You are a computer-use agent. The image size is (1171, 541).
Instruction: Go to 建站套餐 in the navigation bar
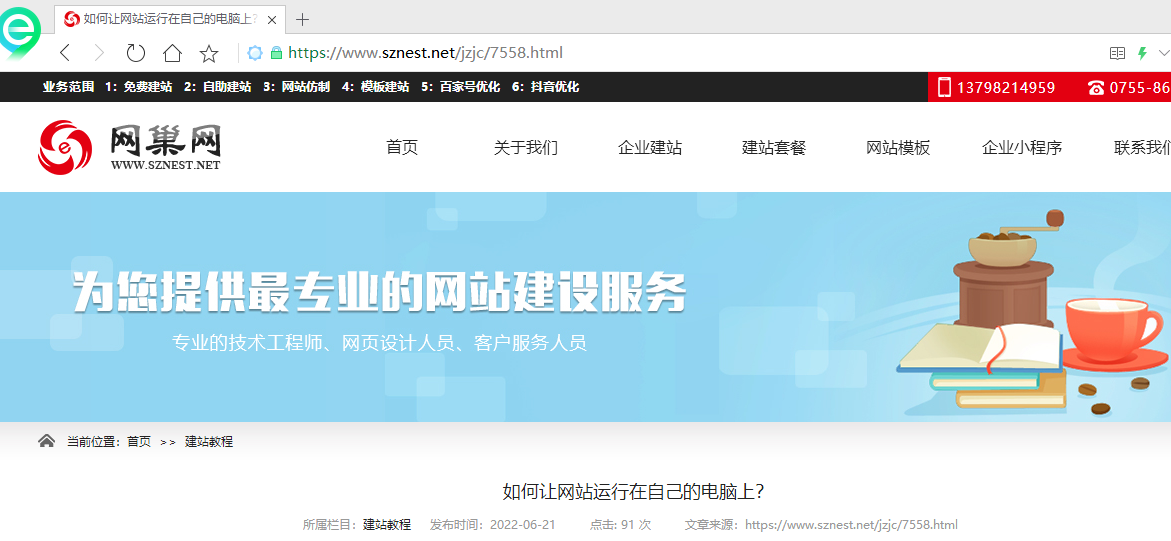pos(774,148)
